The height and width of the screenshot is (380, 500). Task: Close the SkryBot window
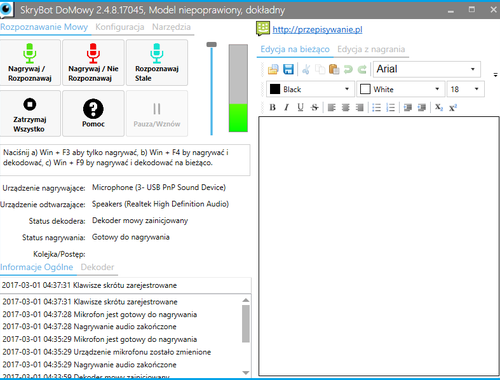(493, 10)
